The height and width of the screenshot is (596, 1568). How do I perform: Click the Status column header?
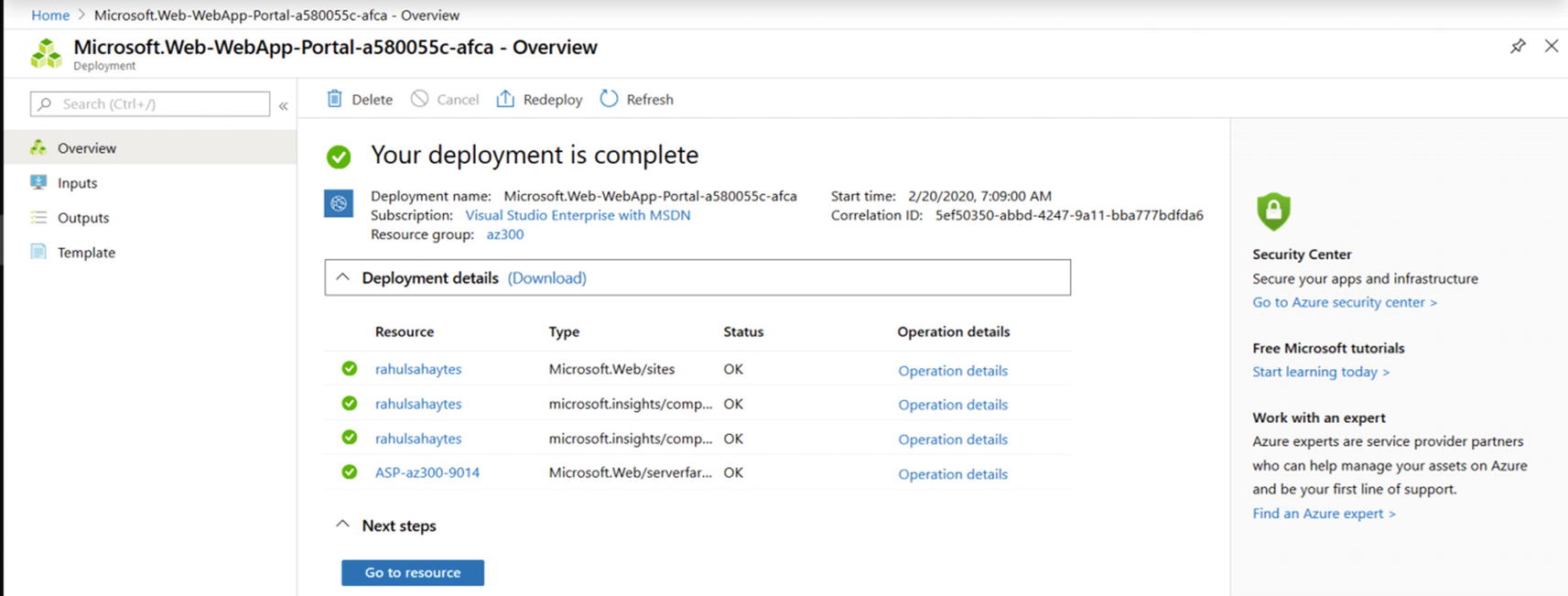coord(743,331)
